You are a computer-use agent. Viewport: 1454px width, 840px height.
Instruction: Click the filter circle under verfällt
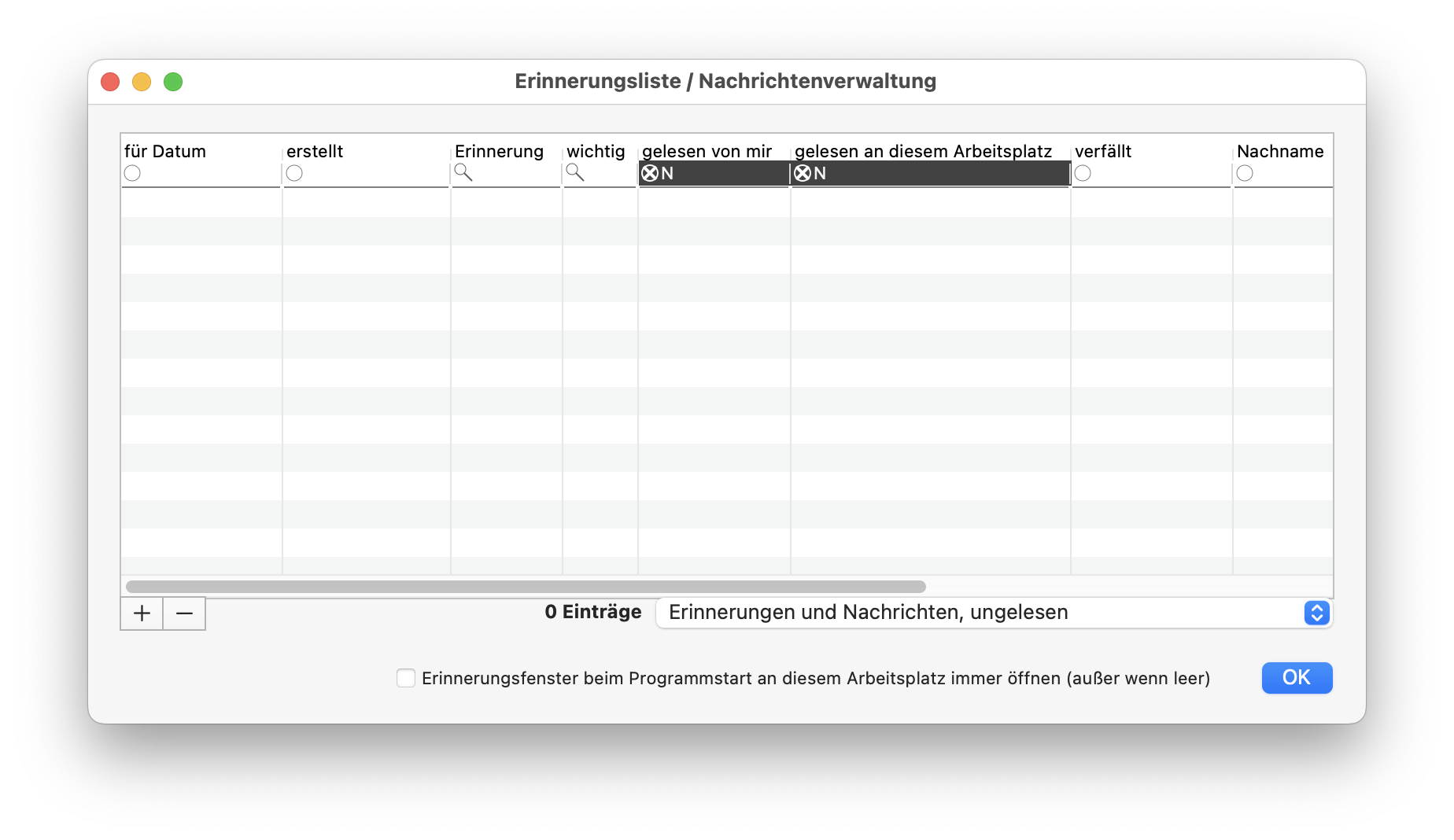pos(1083,173)
